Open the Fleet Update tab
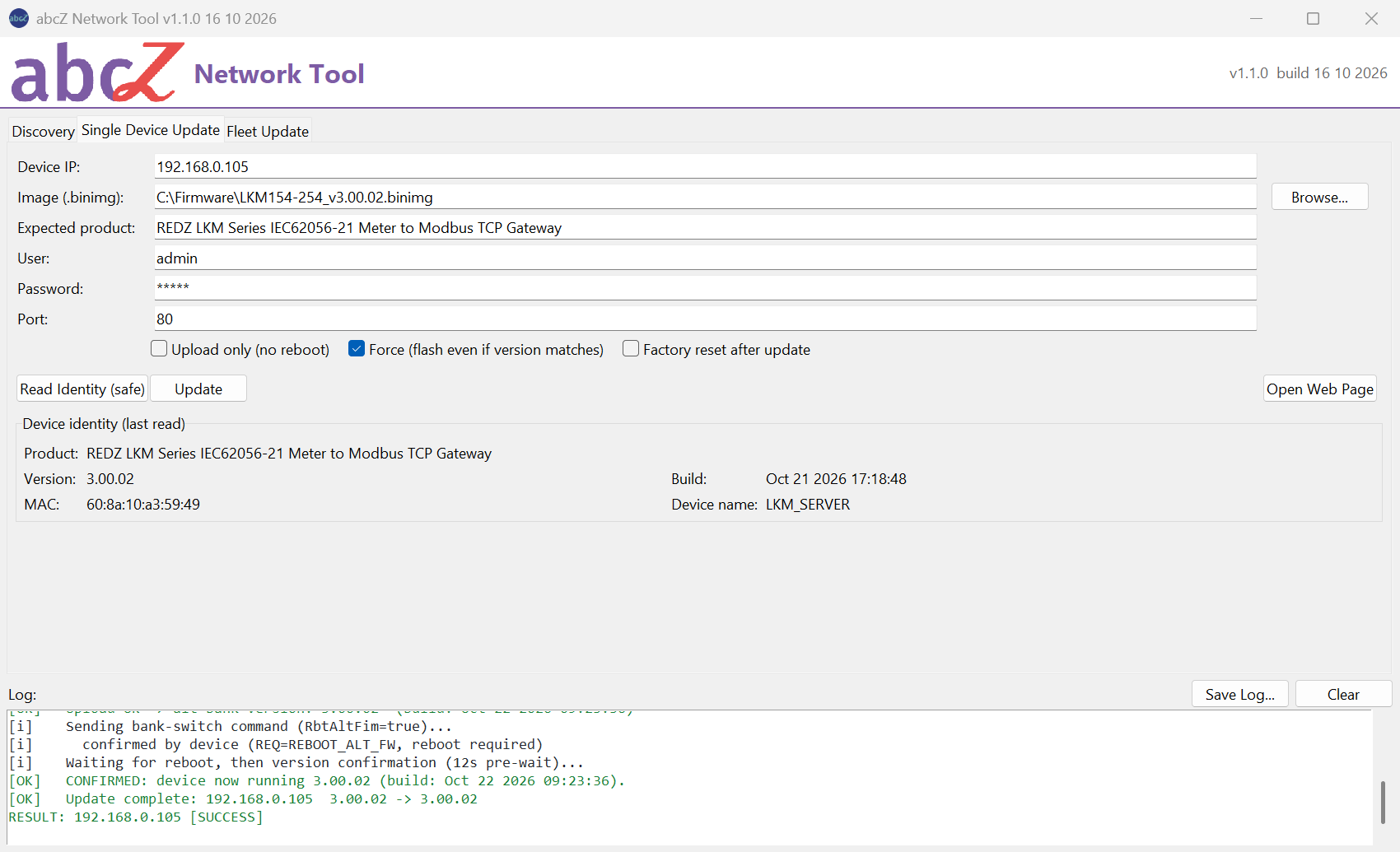This screenshot has width=1400, height=852. click(x=268, y=131)
